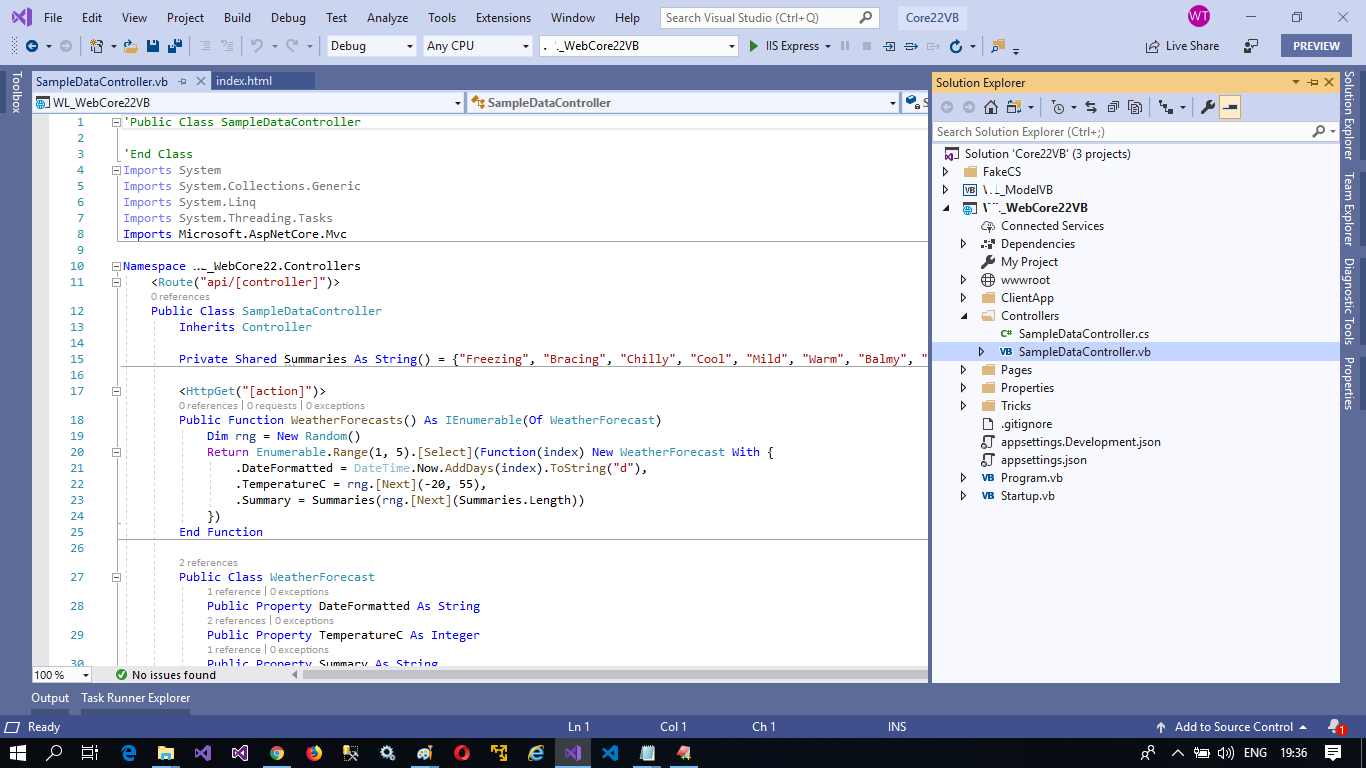Click the Navigate Backward arrow icon

tap(32, 46)
